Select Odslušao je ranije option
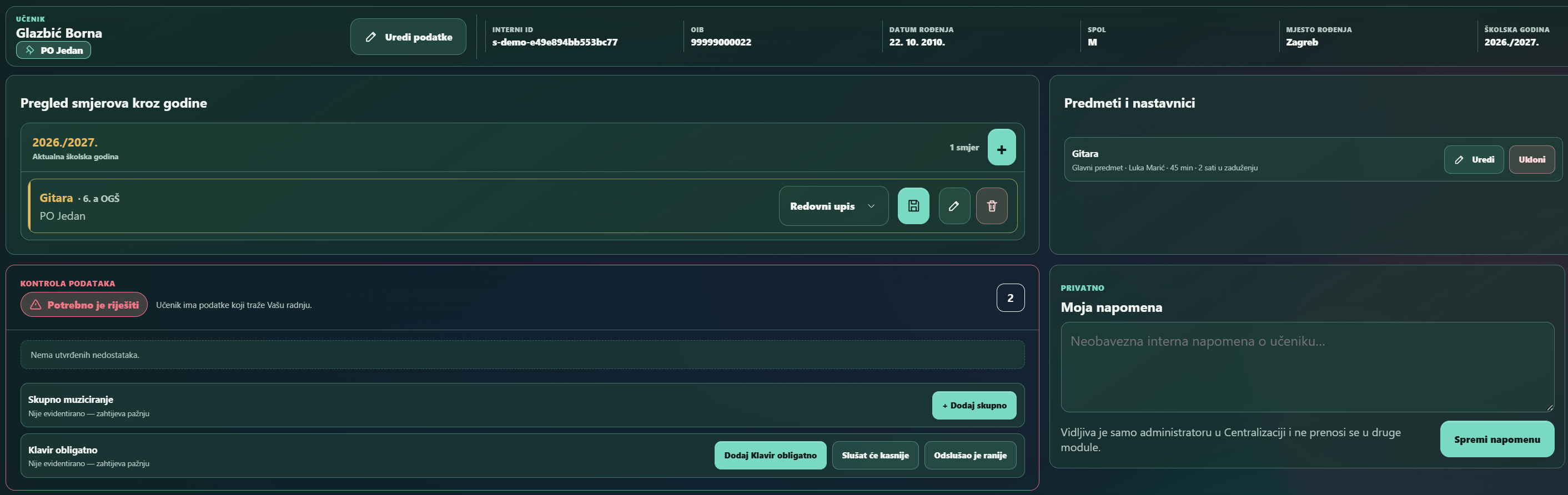Viewport: 1568px width, 495px height. pyautogui.click(x=970, y=456)
